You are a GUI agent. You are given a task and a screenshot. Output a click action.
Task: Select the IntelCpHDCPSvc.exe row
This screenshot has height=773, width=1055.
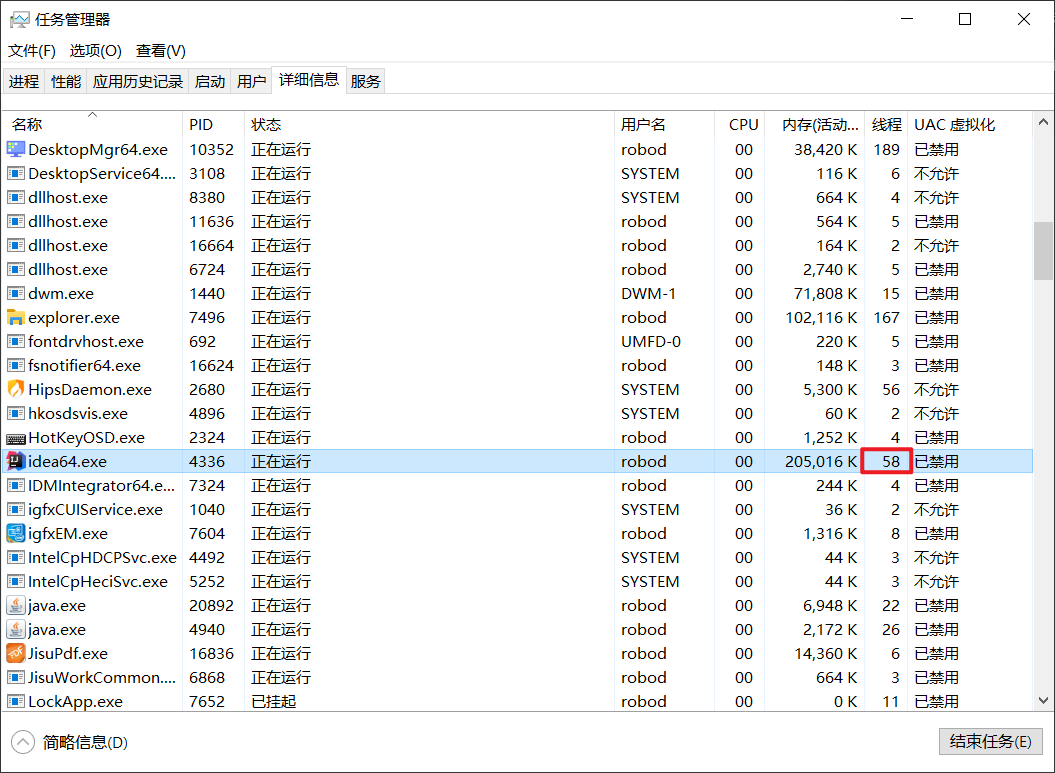point(518,558)
